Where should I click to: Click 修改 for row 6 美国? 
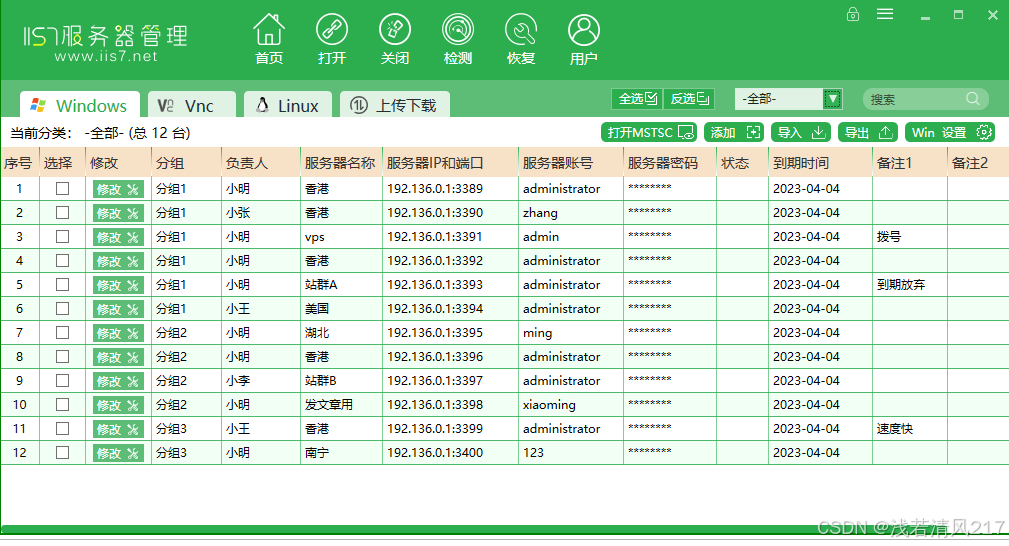click(118, 309)
